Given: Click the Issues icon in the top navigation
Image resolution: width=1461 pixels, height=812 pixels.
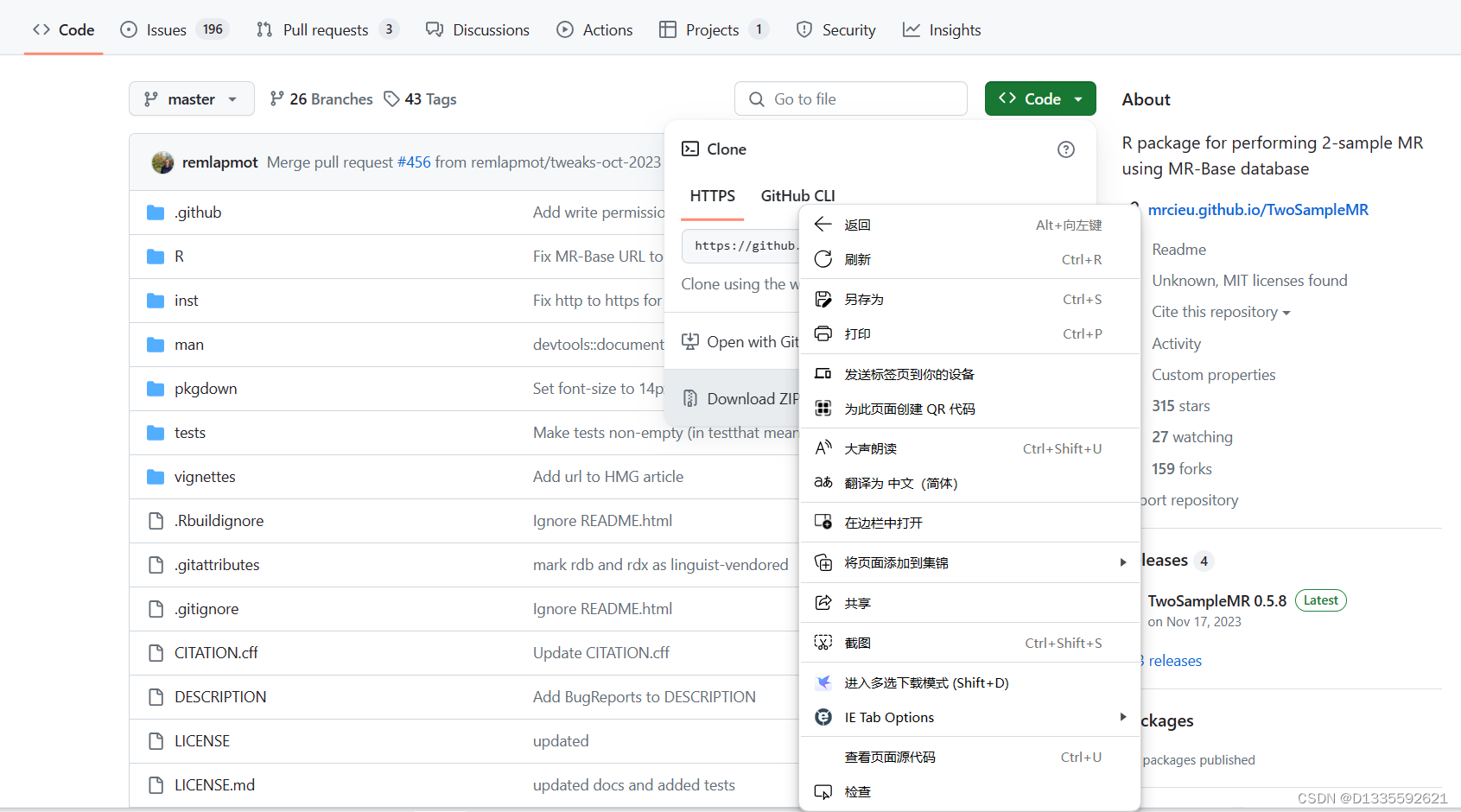Looking at the screenshot, I should click(x=130, y=29).
